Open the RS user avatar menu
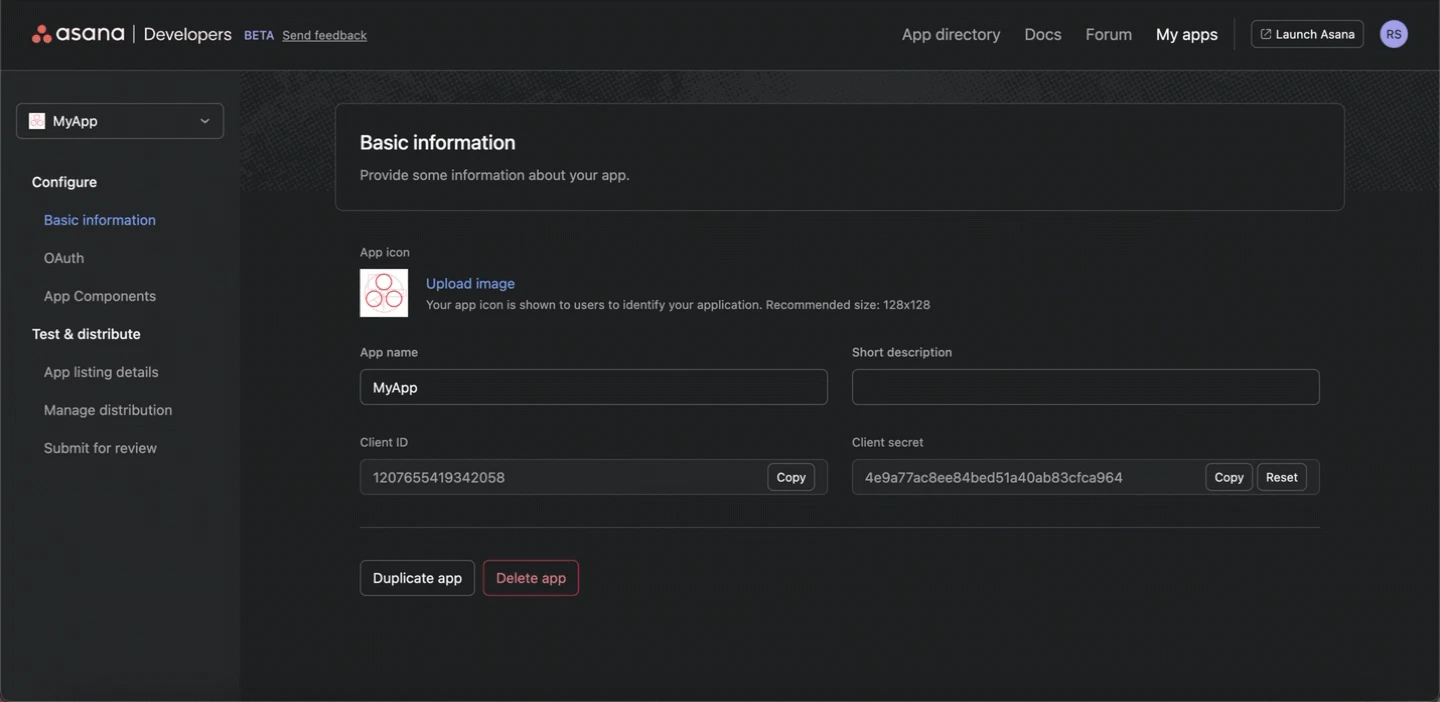The width and height of the screenshot is (1440, 702). (x=1393, y=34)
